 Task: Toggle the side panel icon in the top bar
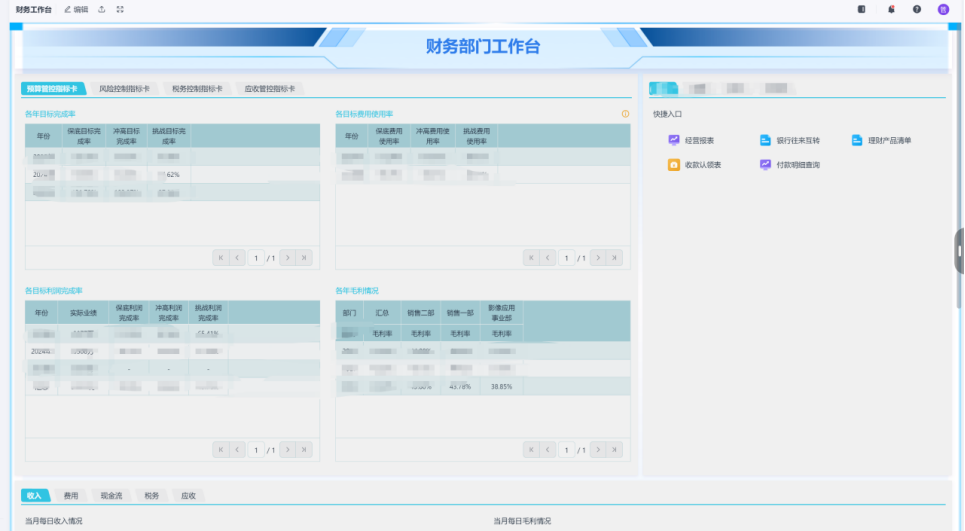[x=862, y=9]
